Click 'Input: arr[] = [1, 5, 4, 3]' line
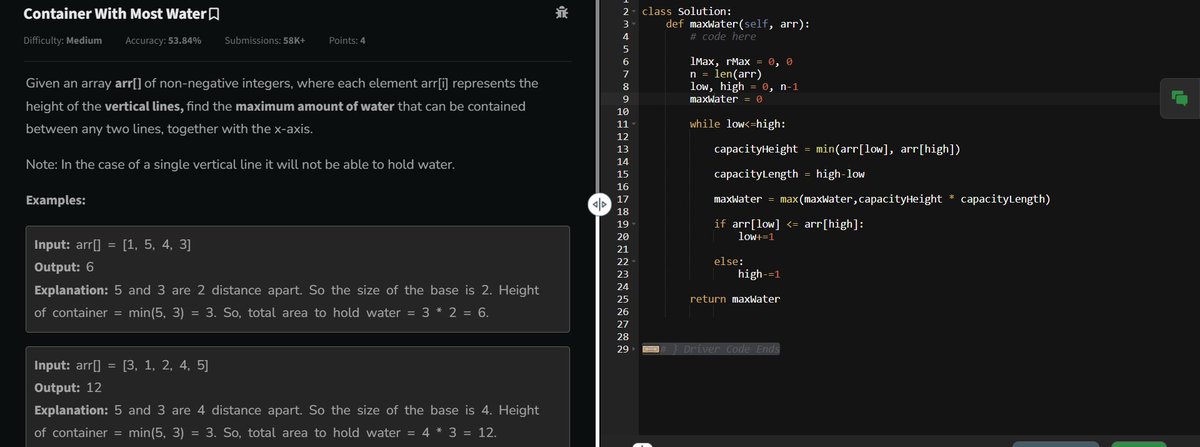The height and width of the screenshot is (447, 1200). point(114,245)
